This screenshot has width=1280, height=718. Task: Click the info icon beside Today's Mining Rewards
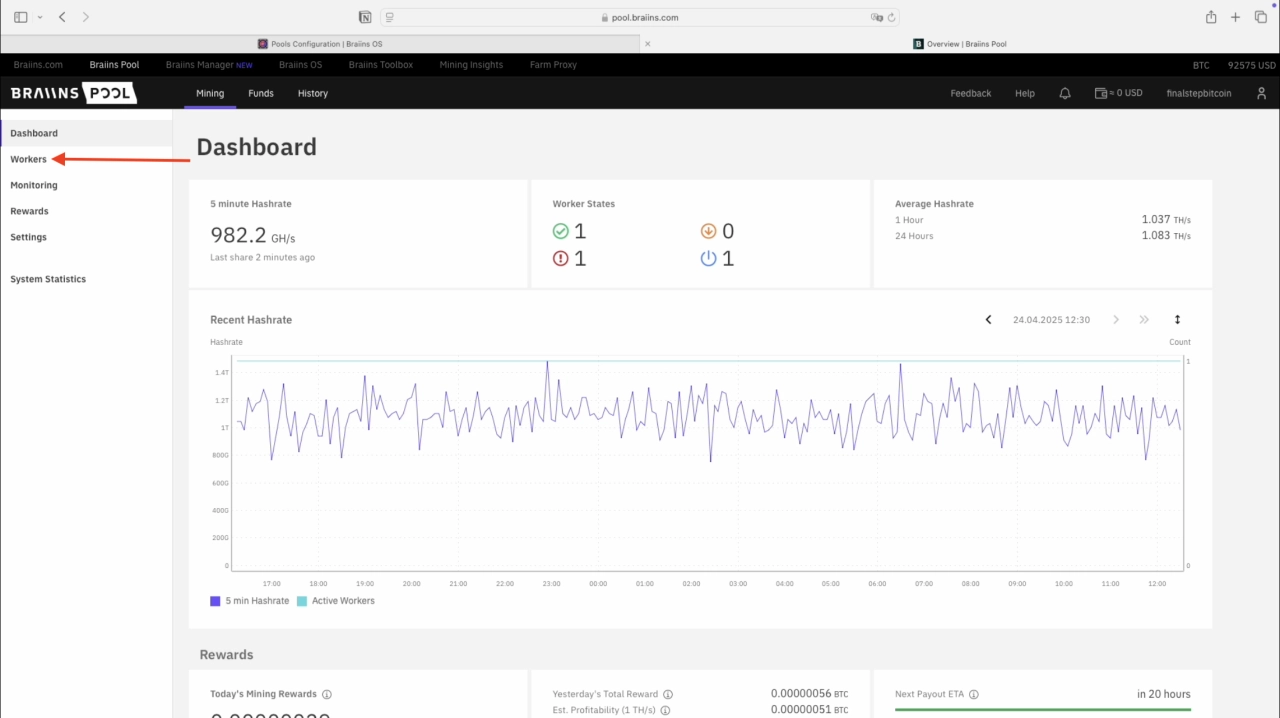[x=327, y=694]
